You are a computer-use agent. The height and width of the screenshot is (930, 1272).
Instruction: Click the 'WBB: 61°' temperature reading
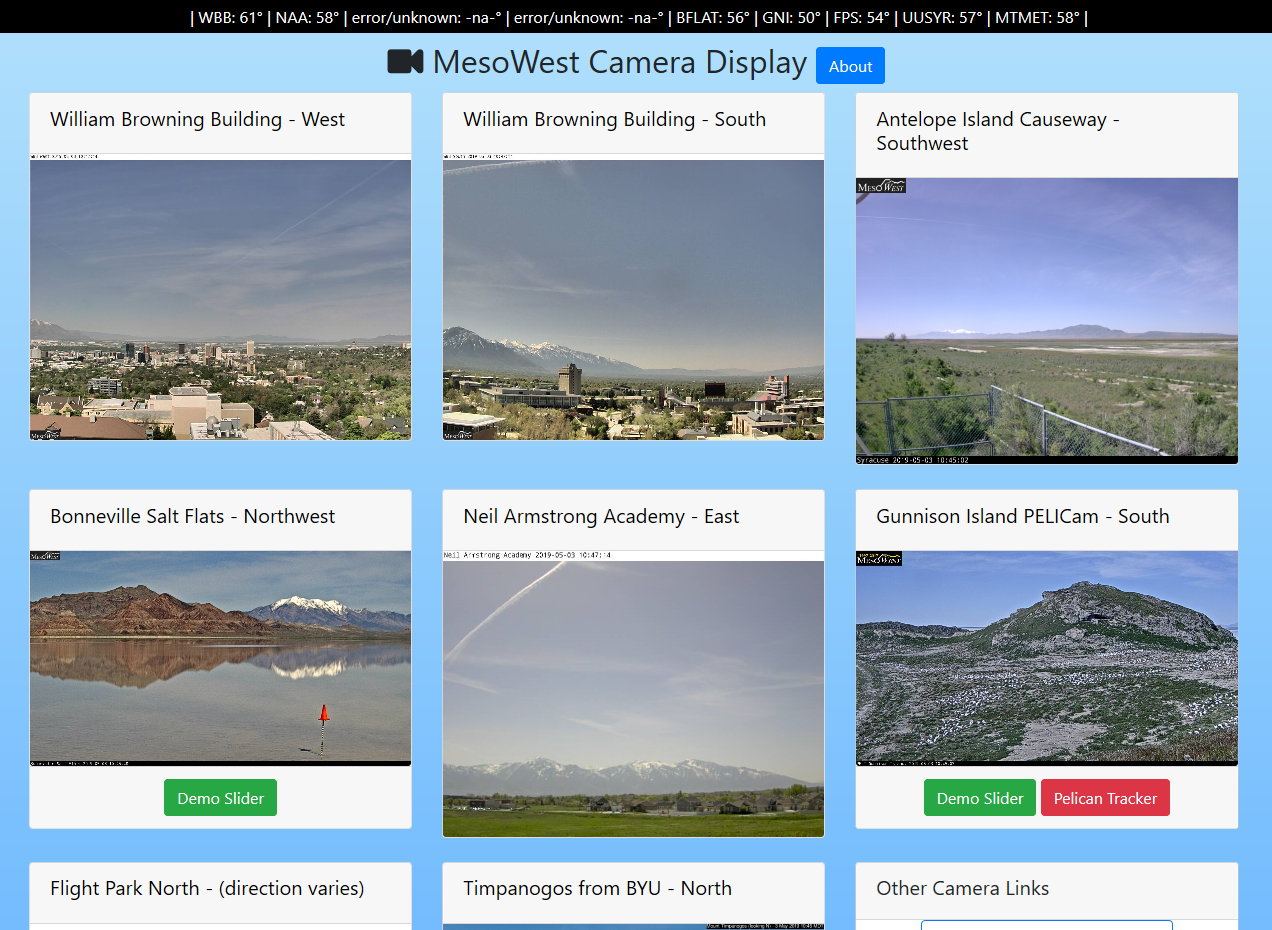[229, 17]
